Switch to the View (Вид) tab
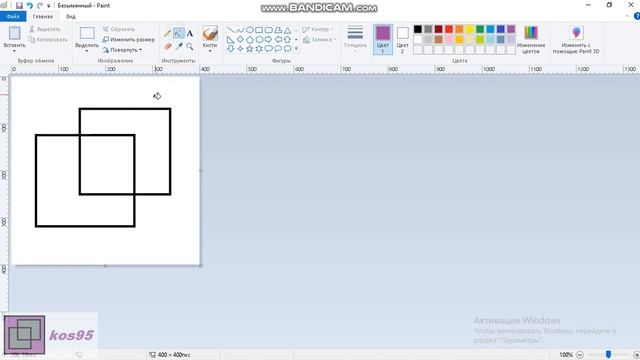Viewport: 640px width, 360px height. 71,17
